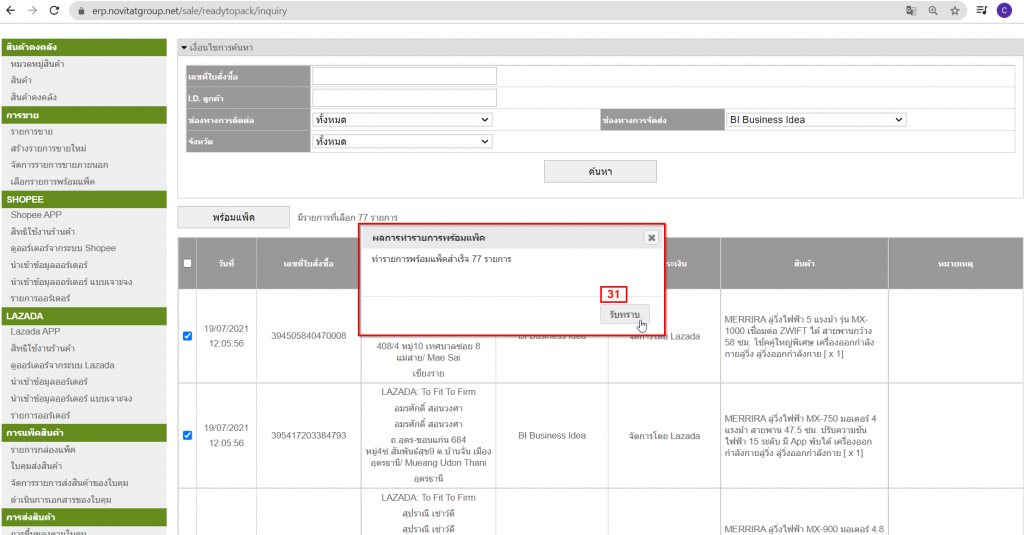Image resolution: width=1024 pixels, height=535 pixels.
Task: Open the media control playlist icon
Action: pyautogui.click(x=981, y=10)
